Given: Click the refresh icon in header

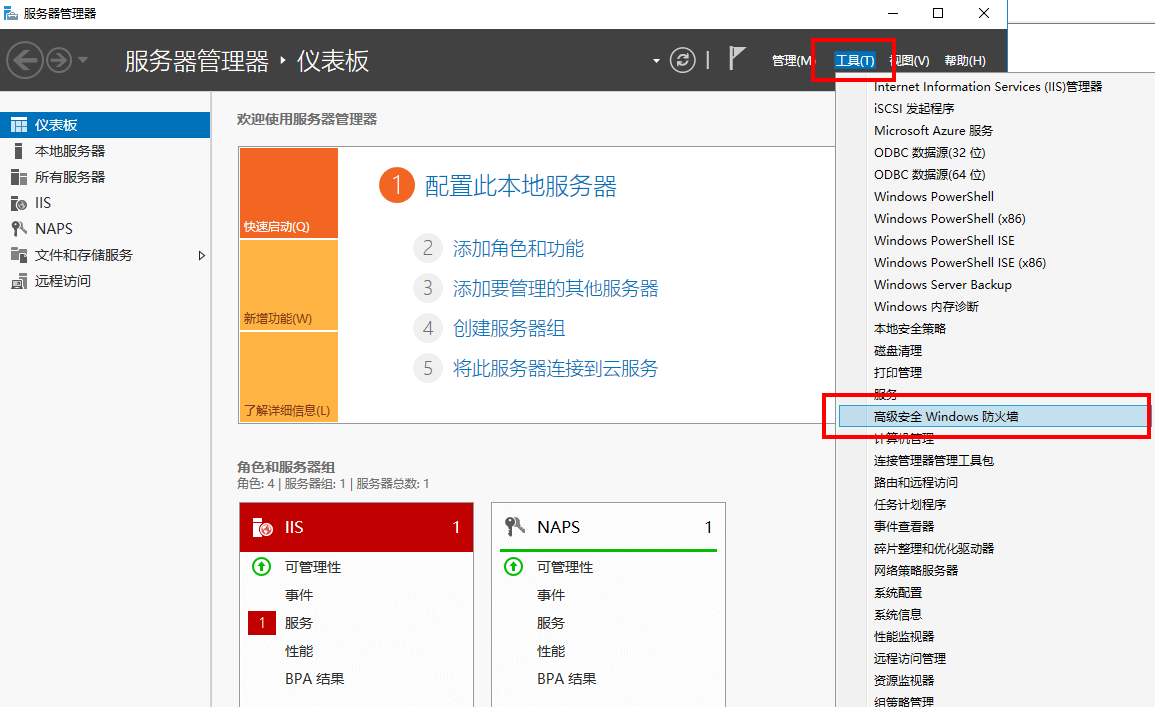Looking at the screenshot, I should pos(683,60).
